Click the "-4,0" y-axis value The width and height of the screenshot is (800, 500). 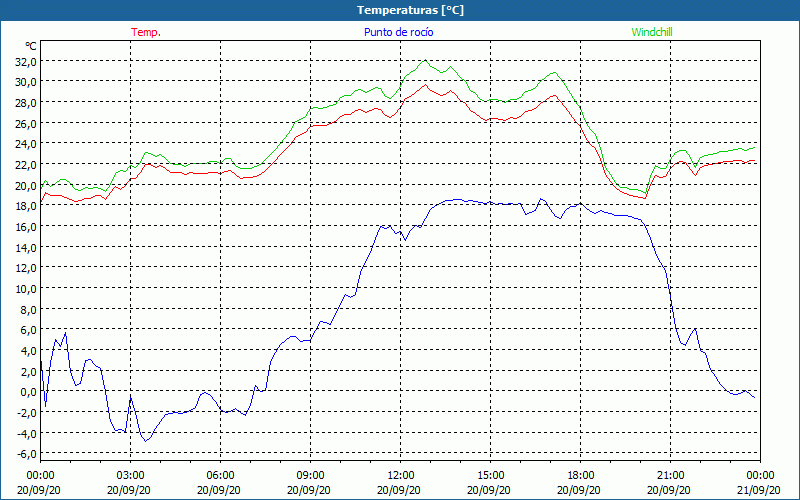point(27,434)
